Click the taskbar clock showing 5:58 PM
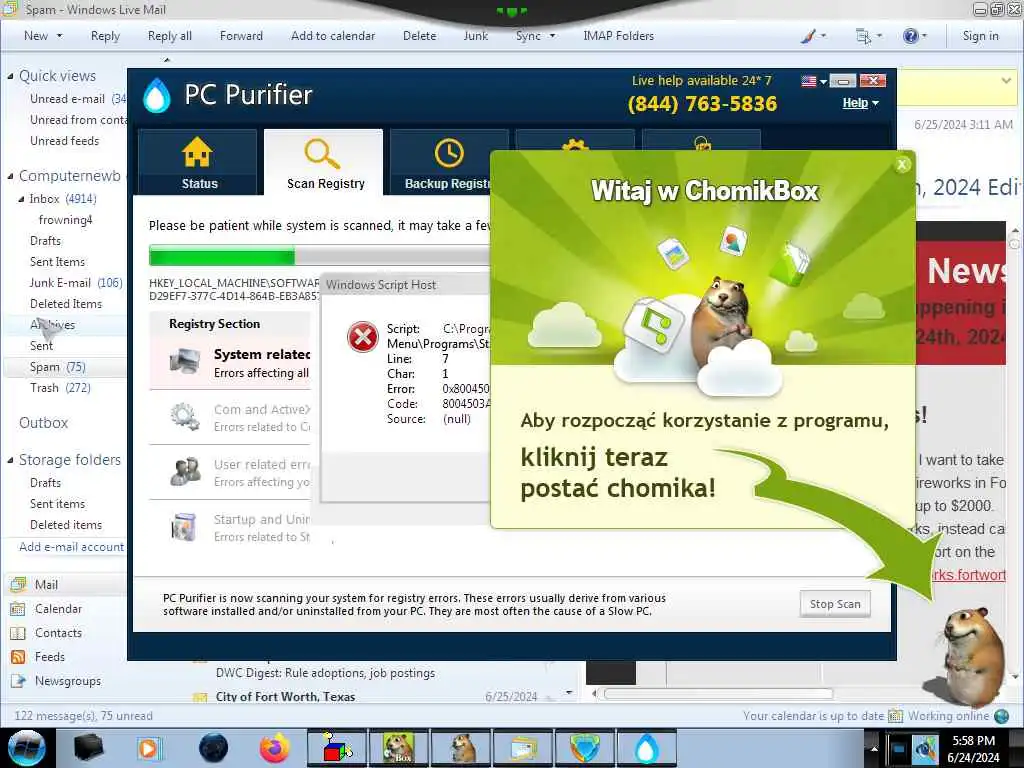 [973, 748]
